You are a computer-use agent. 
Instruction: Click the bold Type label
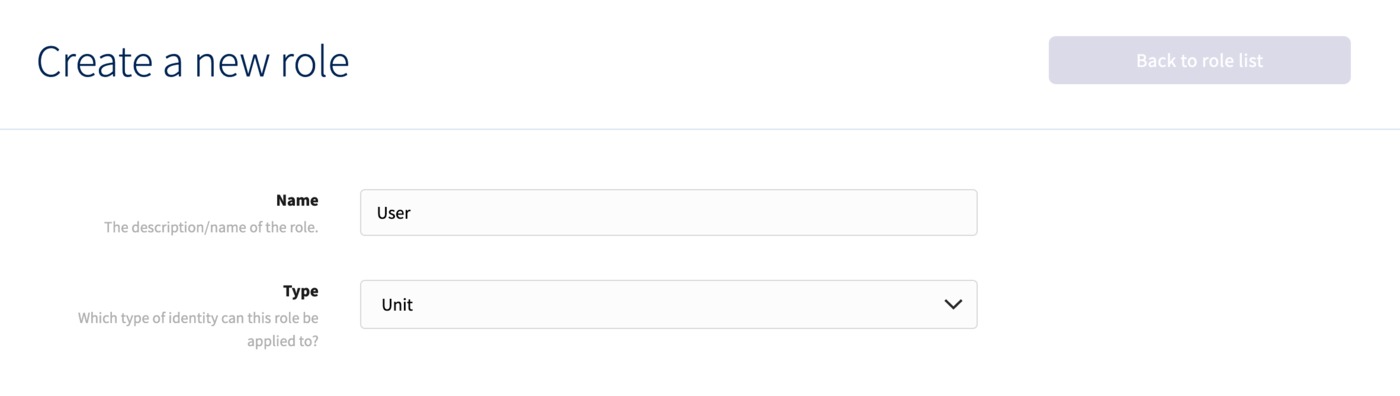[300, 291]
